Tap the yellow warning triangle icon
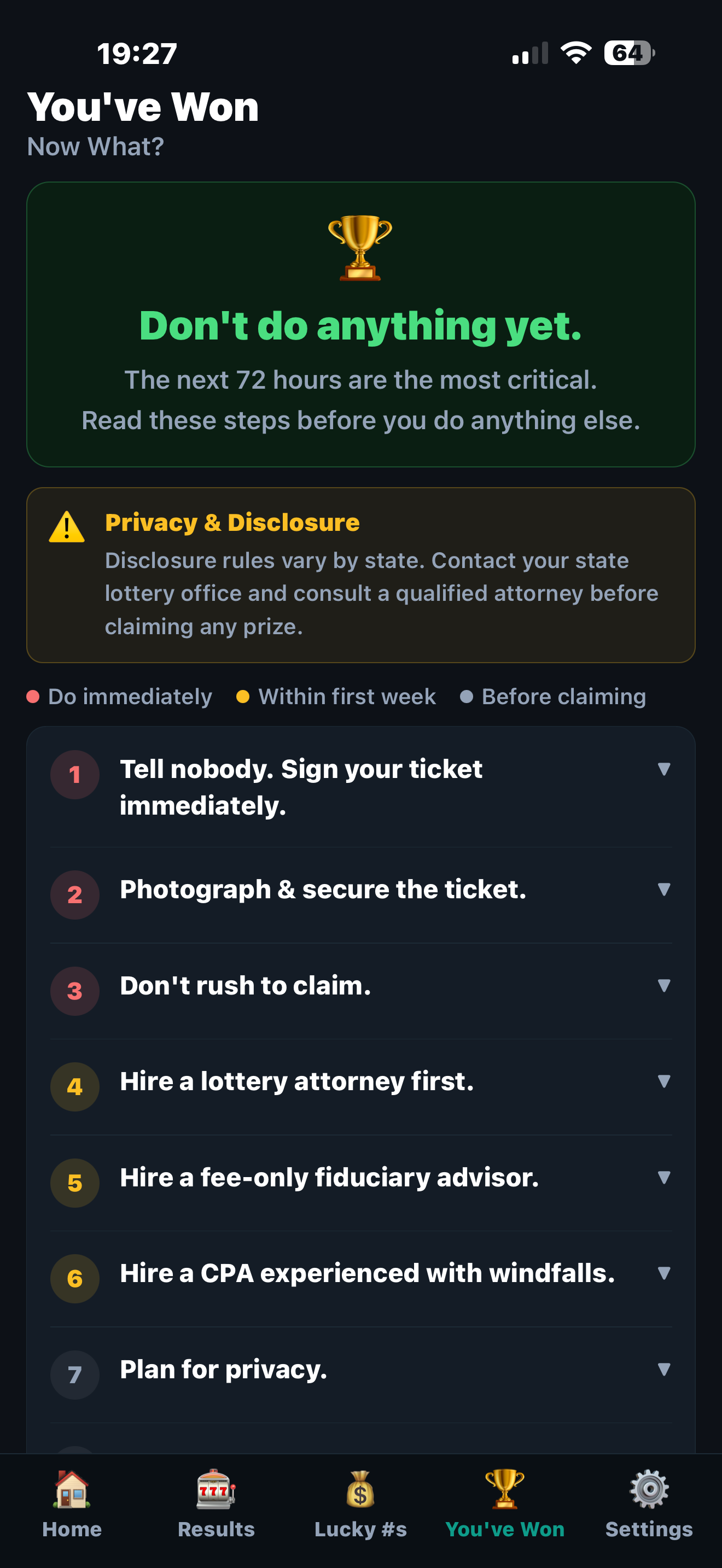This screenshot has height=1568, width=722. pyautogui.click(x=67, y=527)
